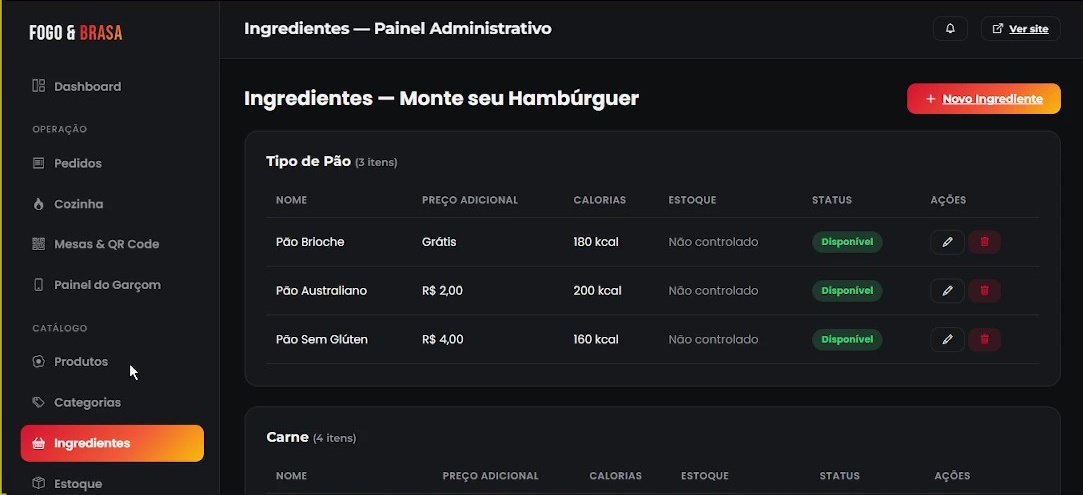Delete Pão Brioche using the trash icon
The height and width of the screenshot is (495, 1083).
984,242
